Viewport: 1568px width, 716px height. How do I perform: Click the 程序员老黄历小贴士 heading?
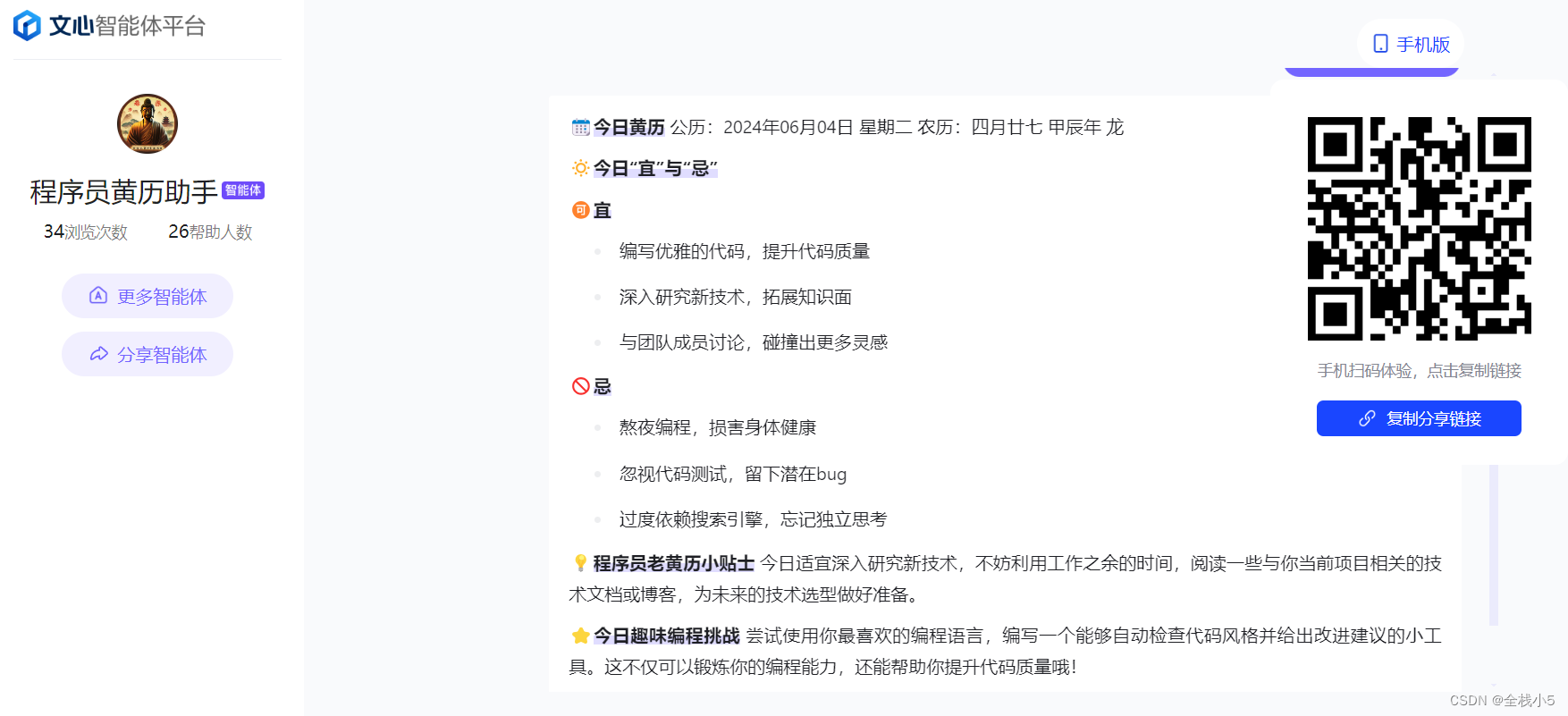tap(673, 563)
